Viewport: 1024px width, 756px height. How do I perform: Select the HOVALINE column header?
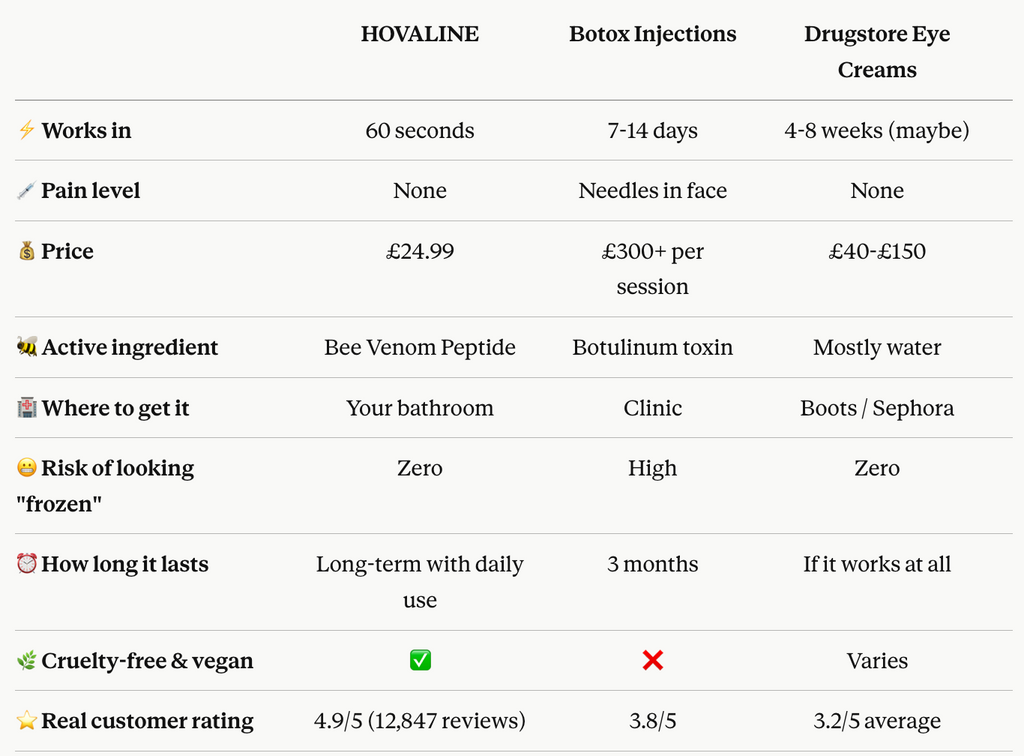pos(420,34)
